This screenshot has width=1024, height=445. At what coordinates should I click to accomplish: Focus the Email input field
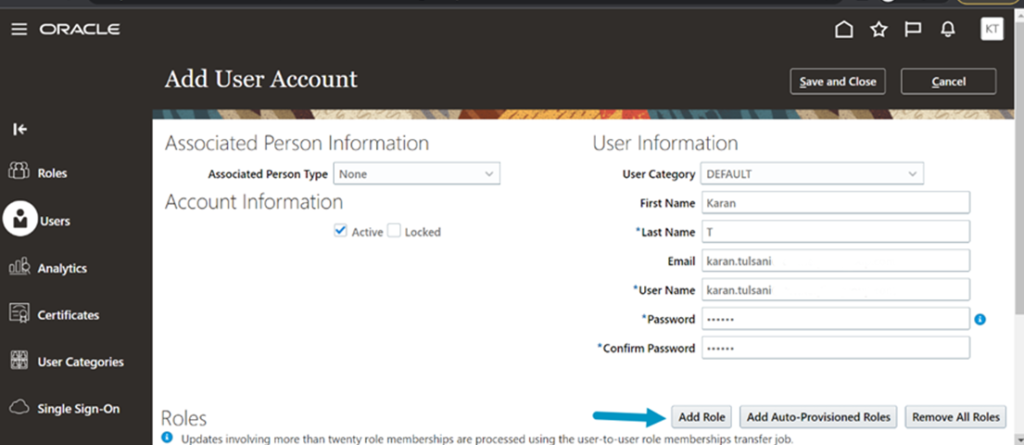pyautogui.click(x=835, y=261)
